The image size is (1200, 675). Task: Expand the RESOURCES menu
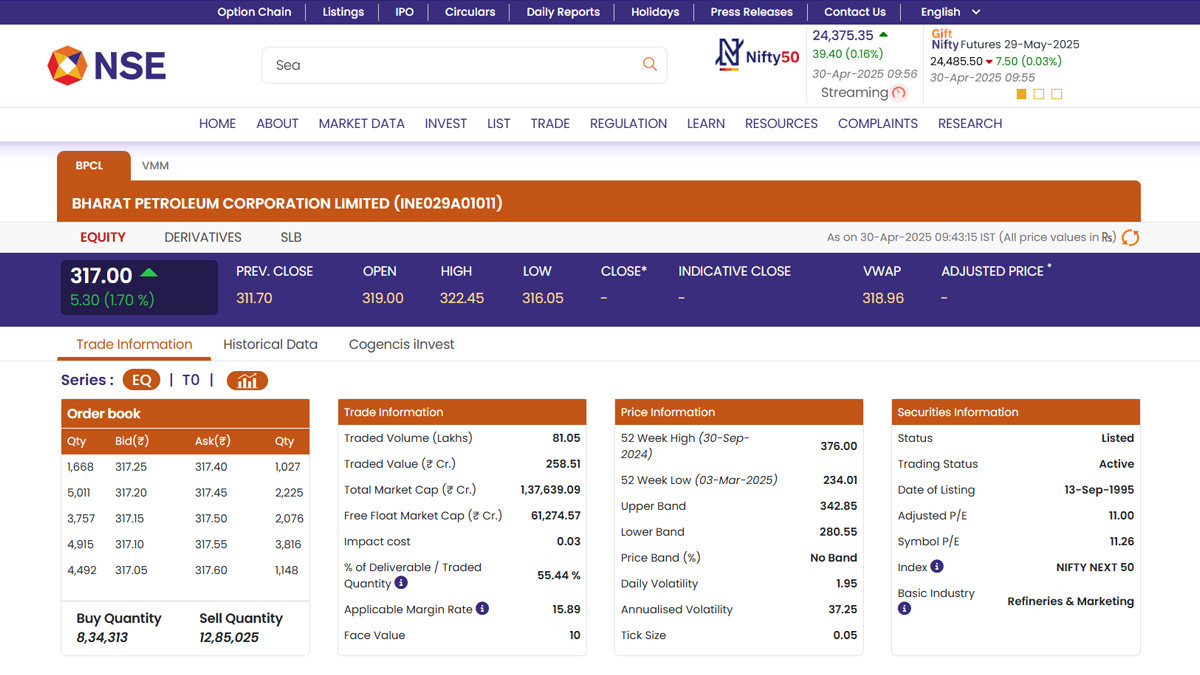(x=781, y=124)
